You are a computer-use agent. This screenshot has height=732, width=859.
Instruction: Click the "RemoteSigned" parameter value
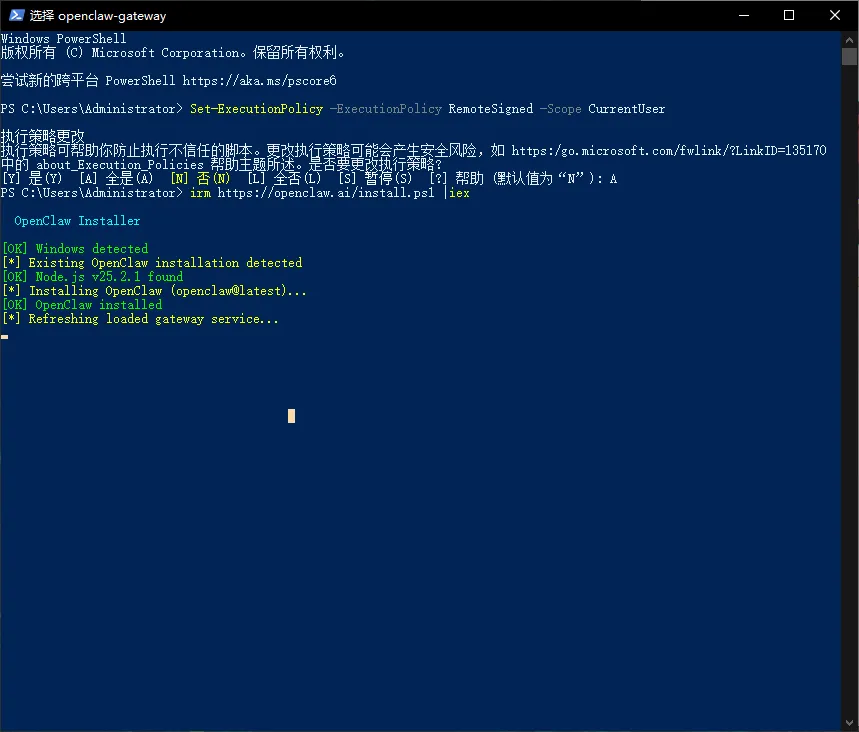coord(490,108)
